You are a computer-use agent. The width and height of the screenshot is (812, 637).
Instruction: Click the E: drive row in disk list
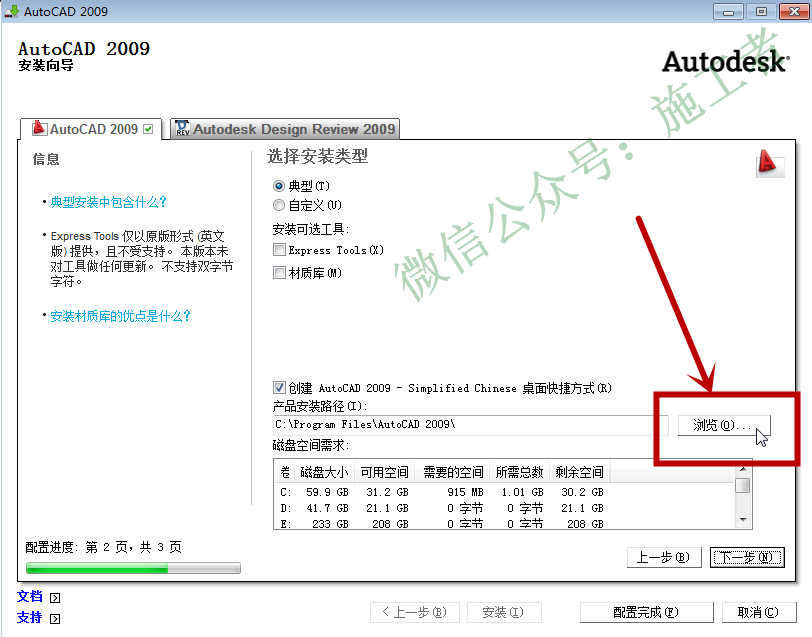tap(441, 523)
